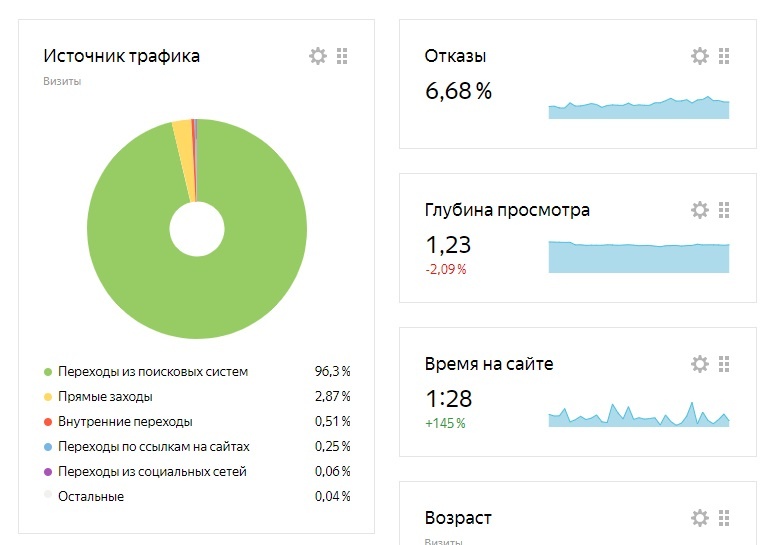
Task: Open the Отказы widget title
Action: 455,56
